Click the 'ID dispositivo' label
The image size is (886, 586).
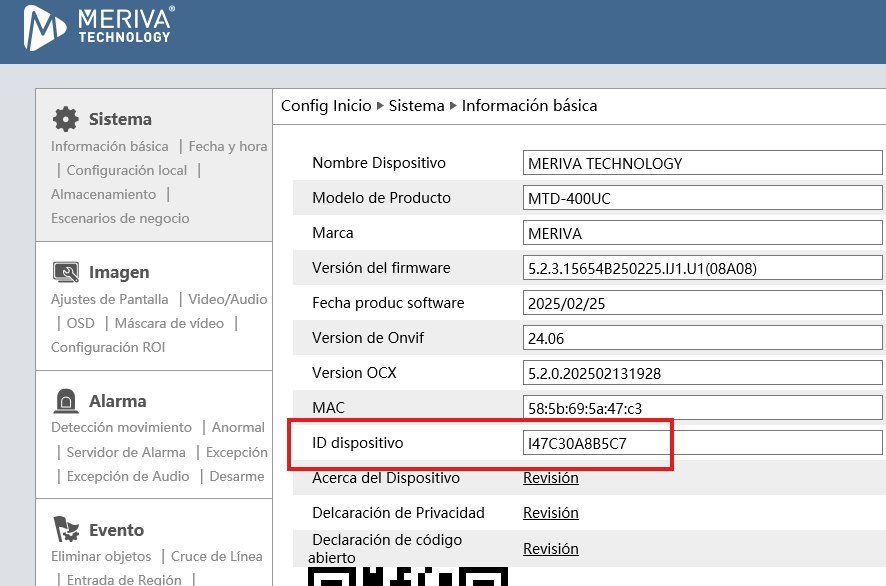(358, 443)
